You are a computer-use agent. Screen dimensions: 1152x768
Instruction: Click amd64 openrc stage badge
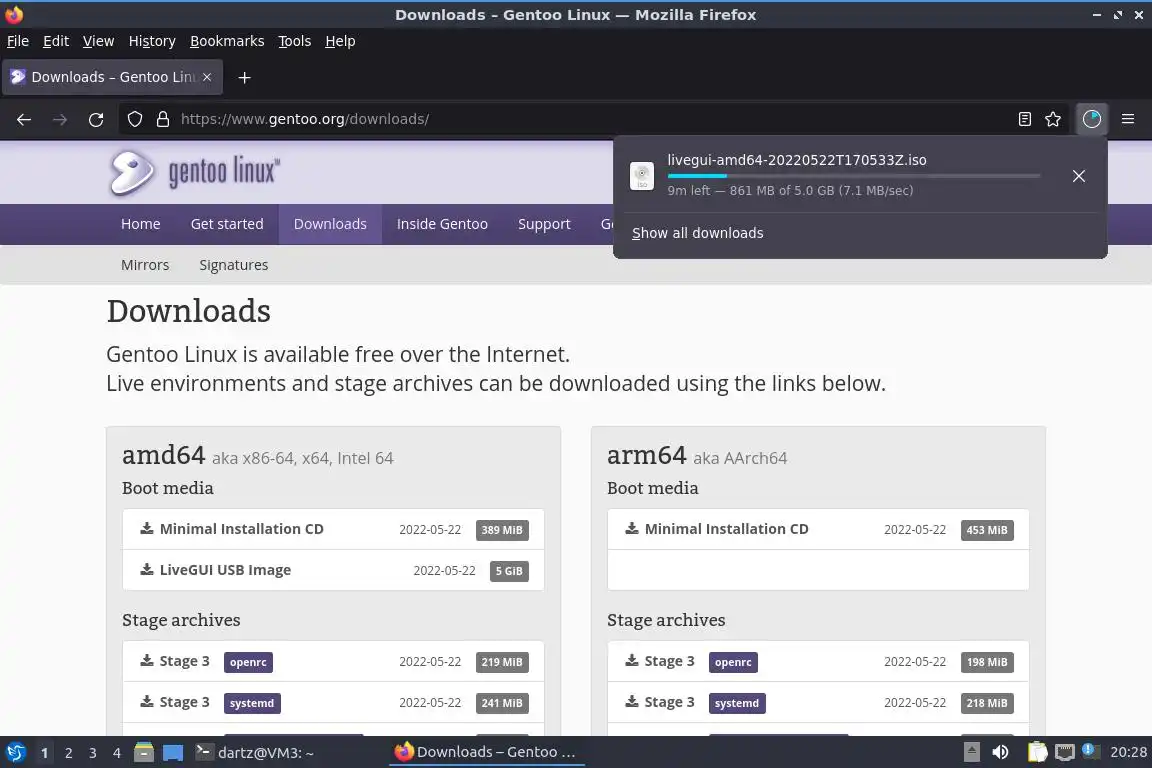pyautogui.click(x=248, y=662)
